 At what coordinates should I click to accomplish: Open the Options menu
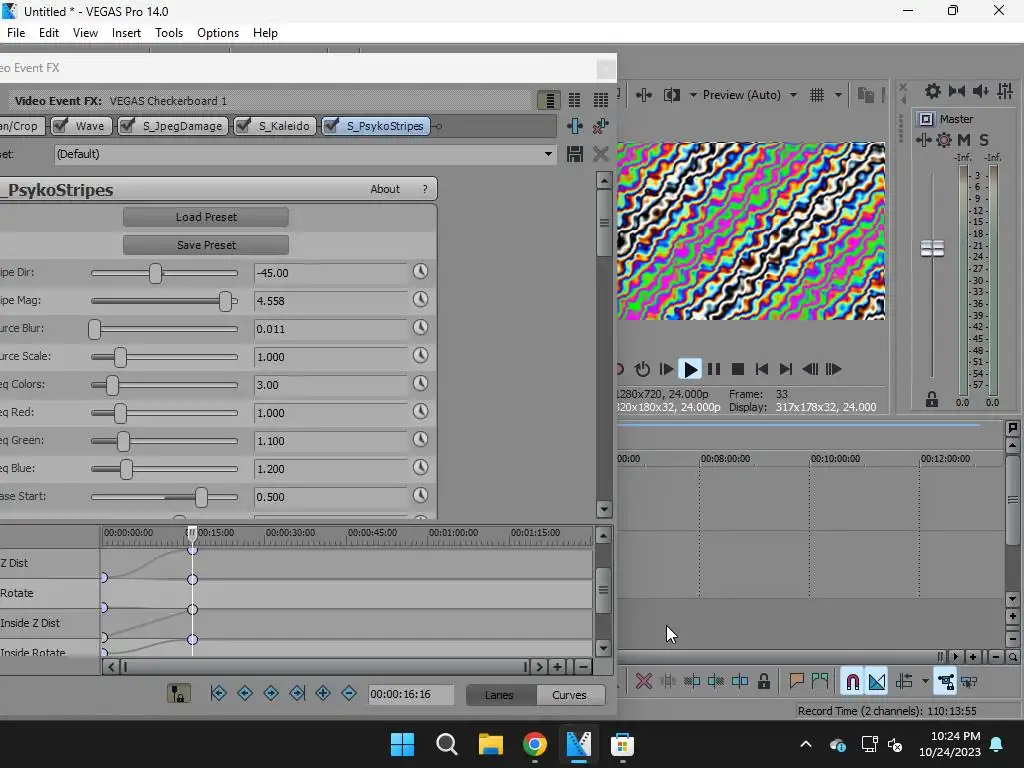pyautogui.click(x=217, y=33)
